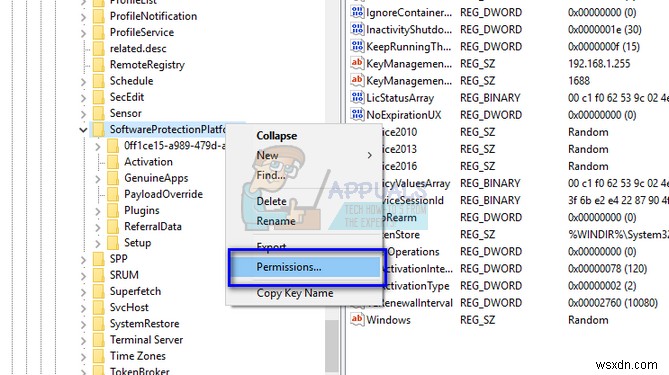Screen dimensions: 669x375
Task: Click the string icon for value 192.168.1.255
Action: (357, 63)
